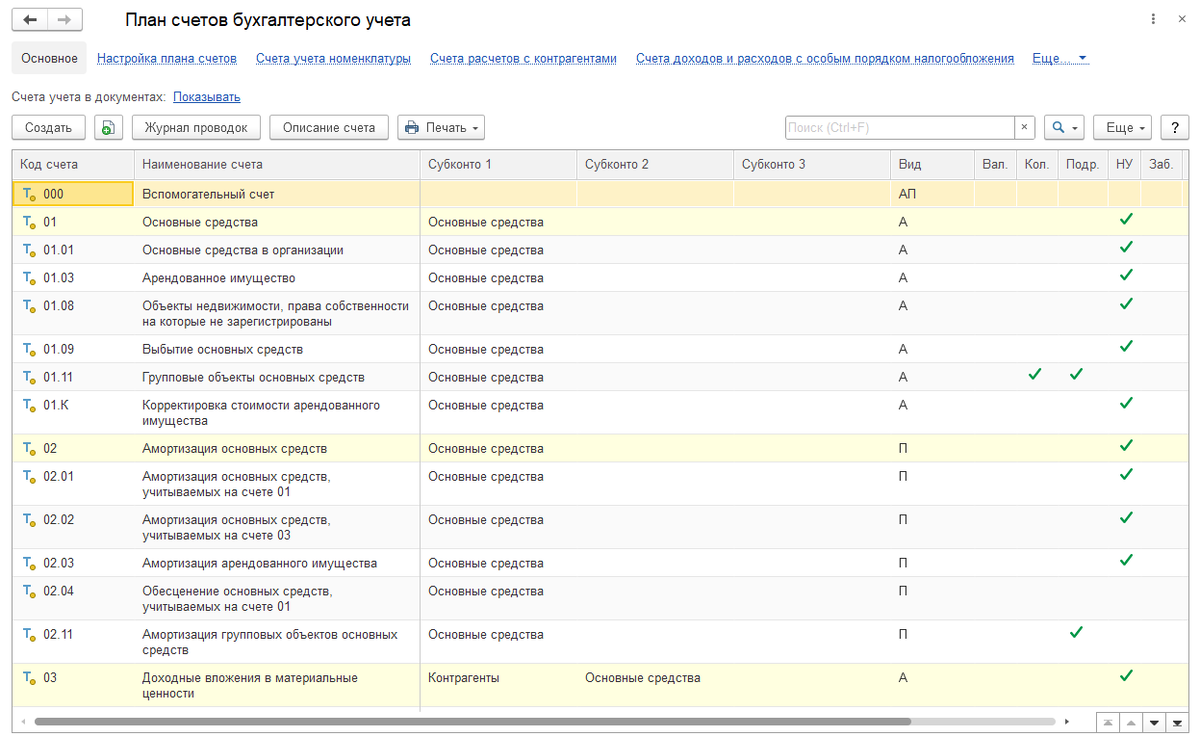Viewport: 1200px width, 737px height.
Task: Click the back navigation arrow
Action: tap(29, 20)
